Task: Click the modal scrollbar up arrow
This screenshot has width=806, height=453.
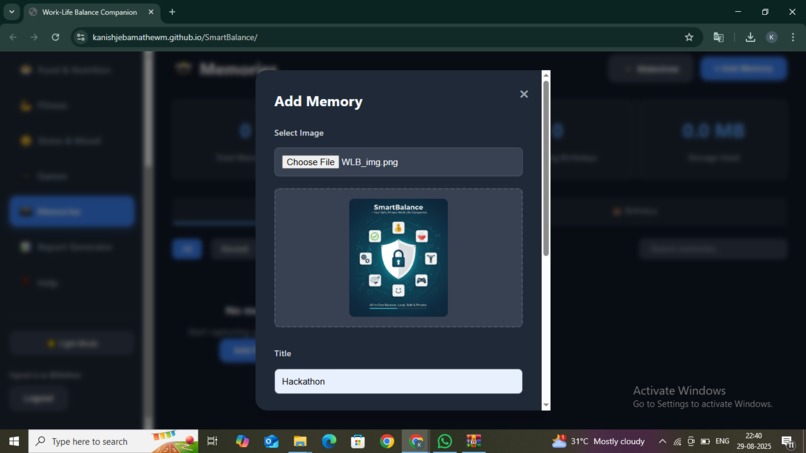Action: (546, 75)
